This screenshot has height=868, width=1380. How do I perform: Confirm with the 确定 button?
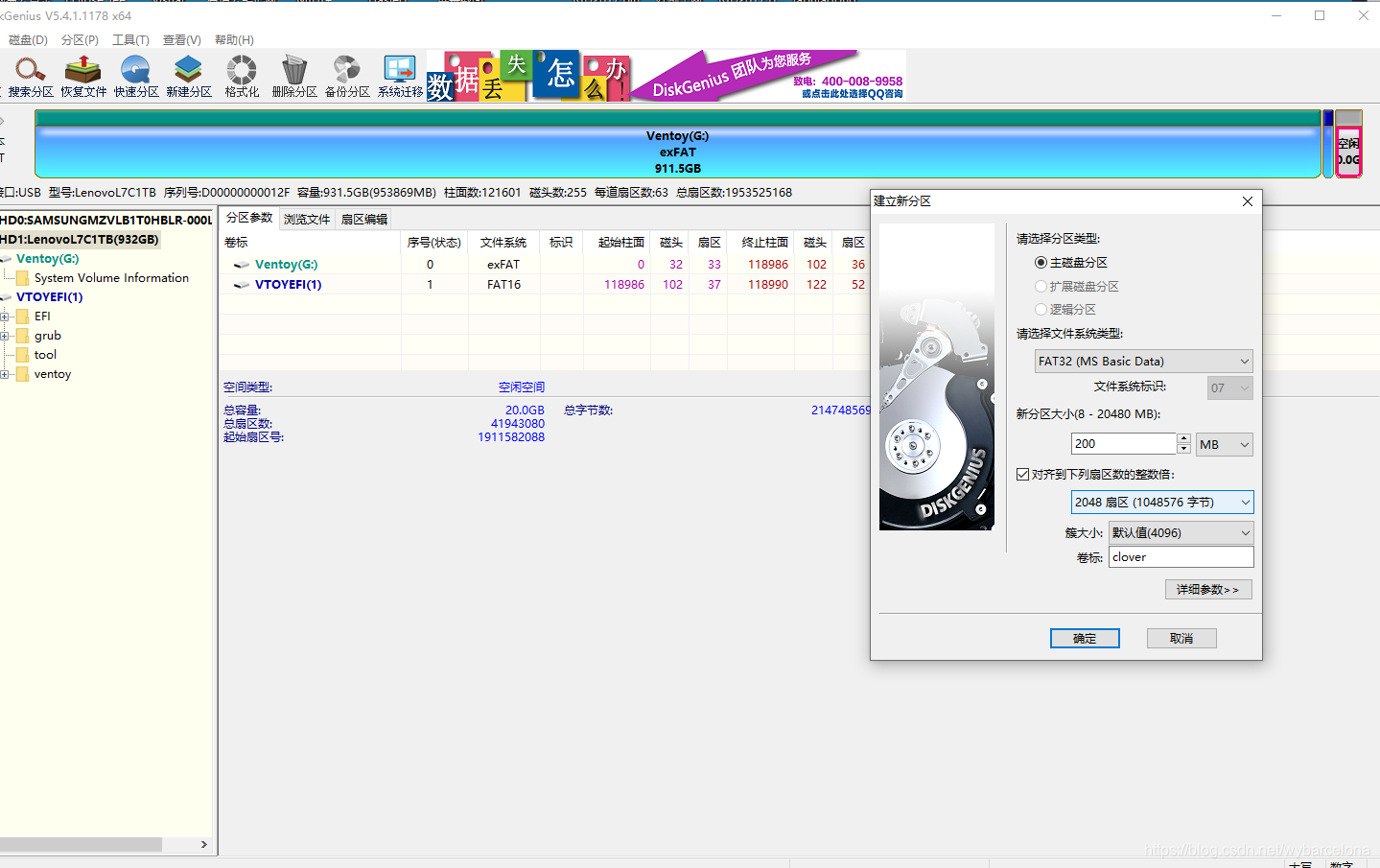click(1085, 639)
